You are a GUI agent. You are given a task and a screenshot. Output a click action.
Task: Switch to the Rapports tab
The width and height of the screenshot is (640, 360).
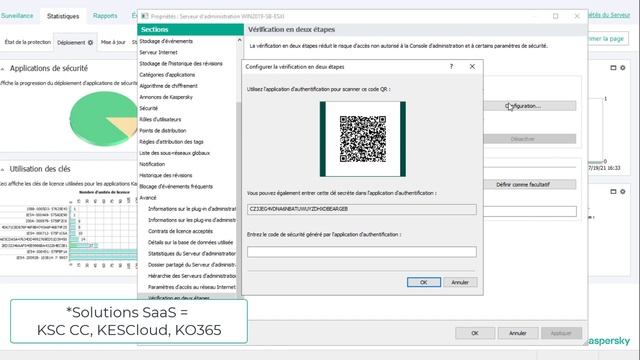pos(105,16)
